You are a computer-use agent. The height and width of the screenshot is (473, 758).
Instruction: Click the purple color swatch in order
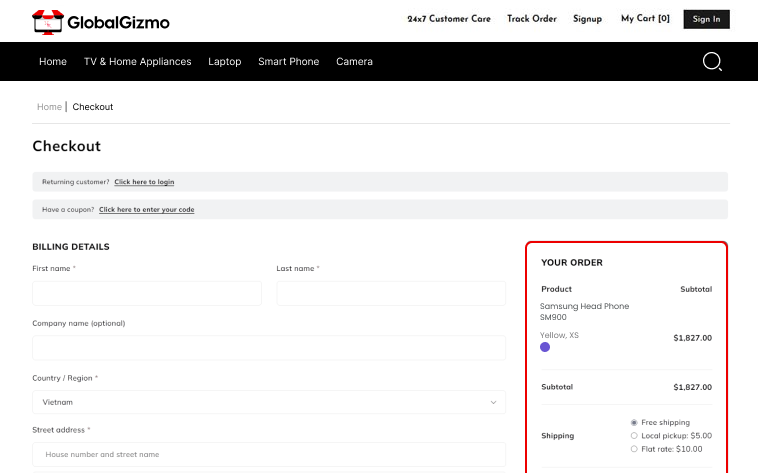[545, 347]
